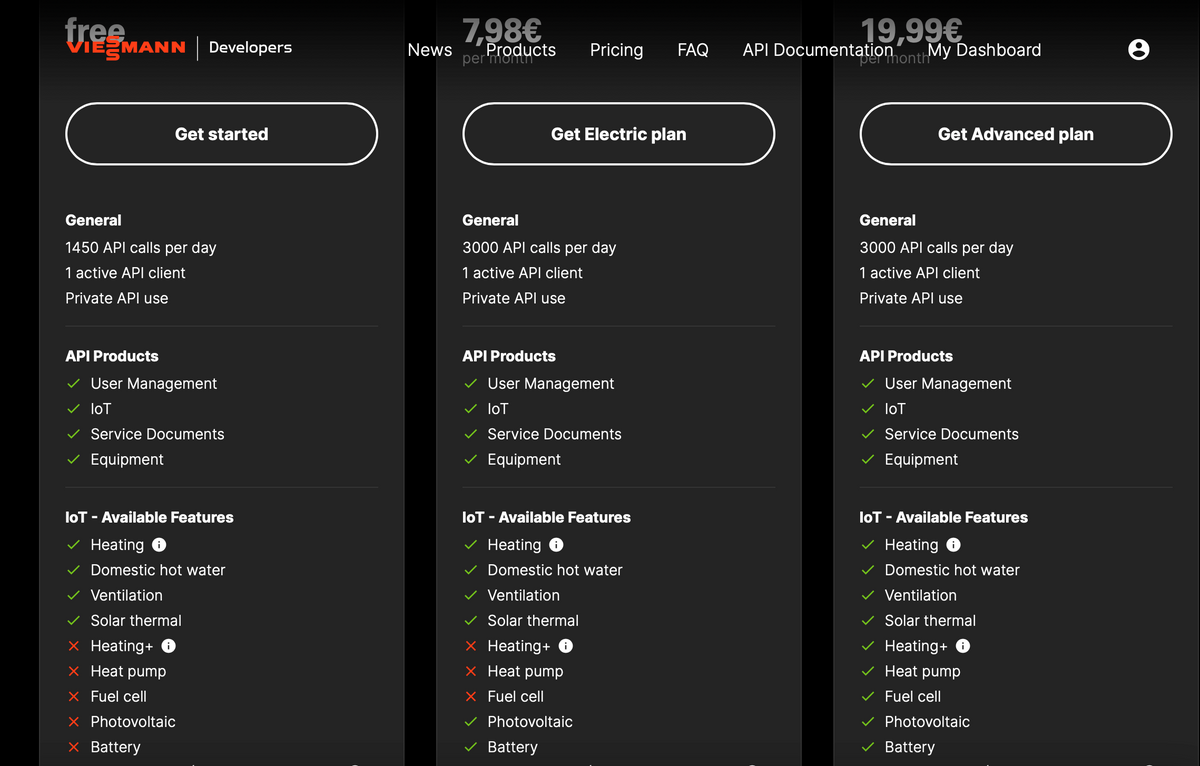Open API Documentation from the navigation
The width and height of the screenshot is (1200, 766).
click(x=818, y=50)
